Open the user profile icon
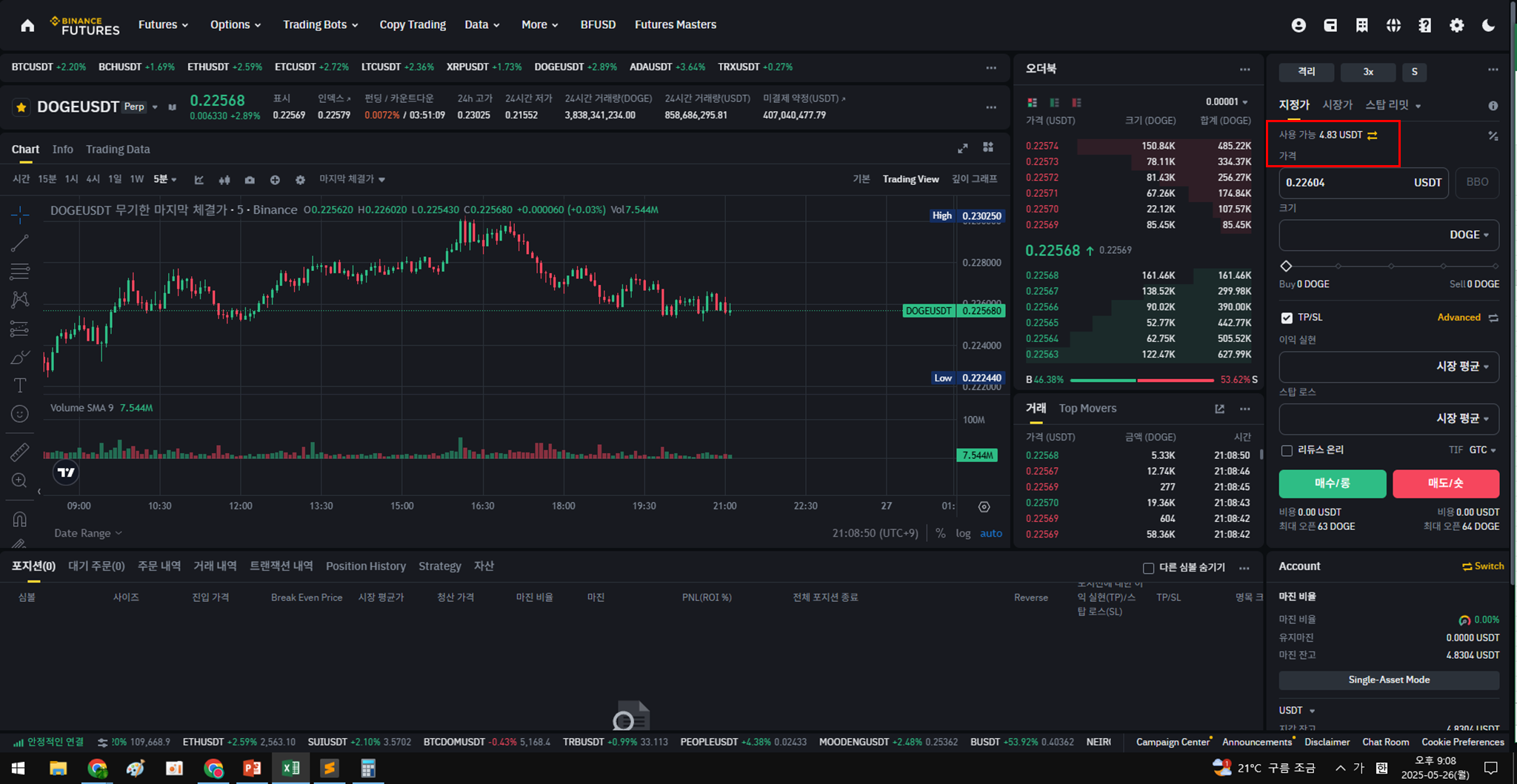 coord(1298,25)
